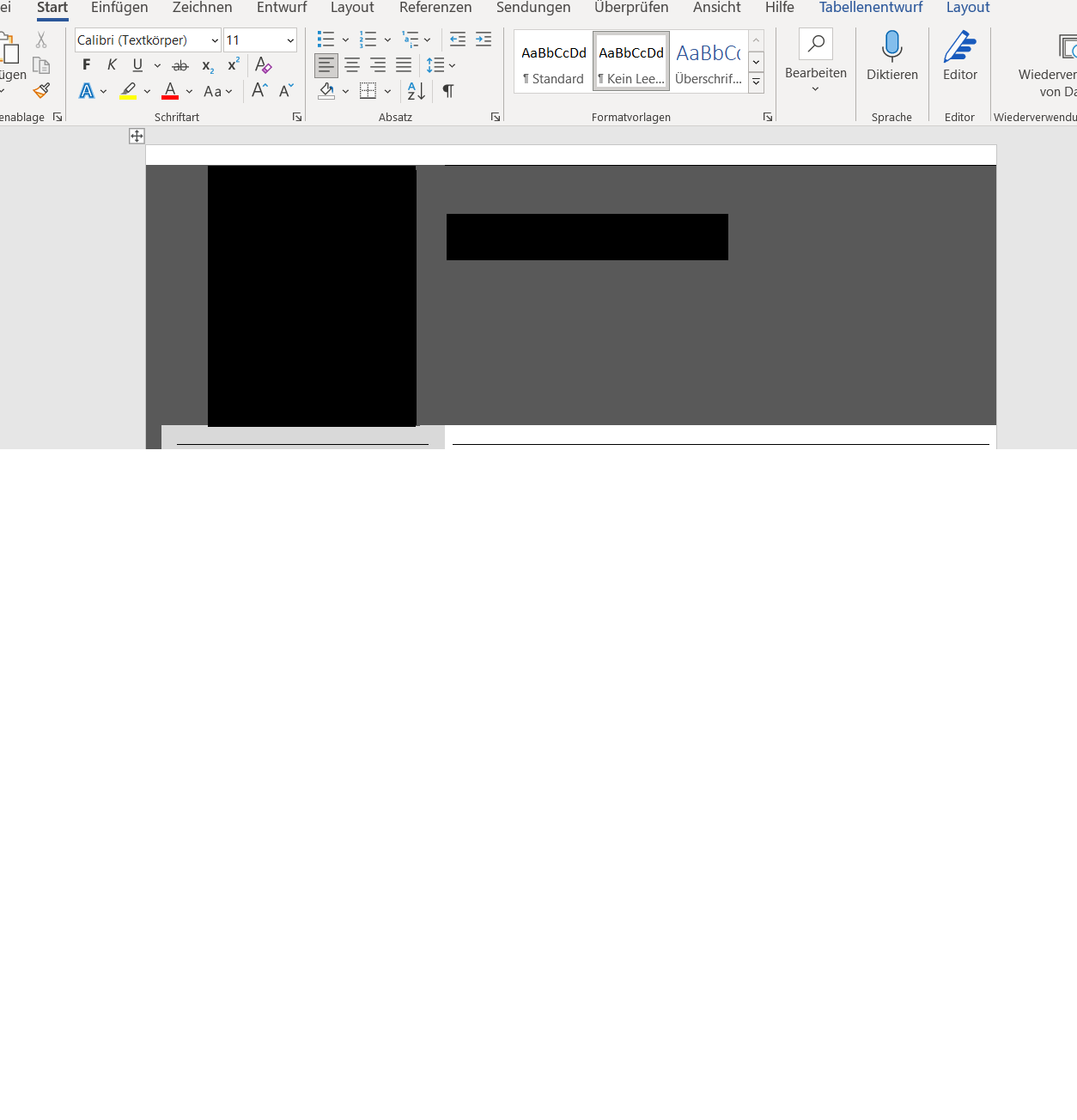Click the shading paint bucket
The height and width of the screenshot is (1120, 1077).
point(326,90)
